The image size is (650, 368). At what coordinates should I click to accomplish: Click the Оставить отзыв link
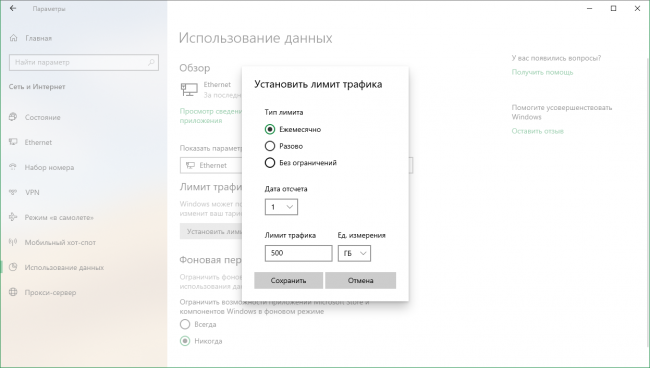[x=537, y=131]
